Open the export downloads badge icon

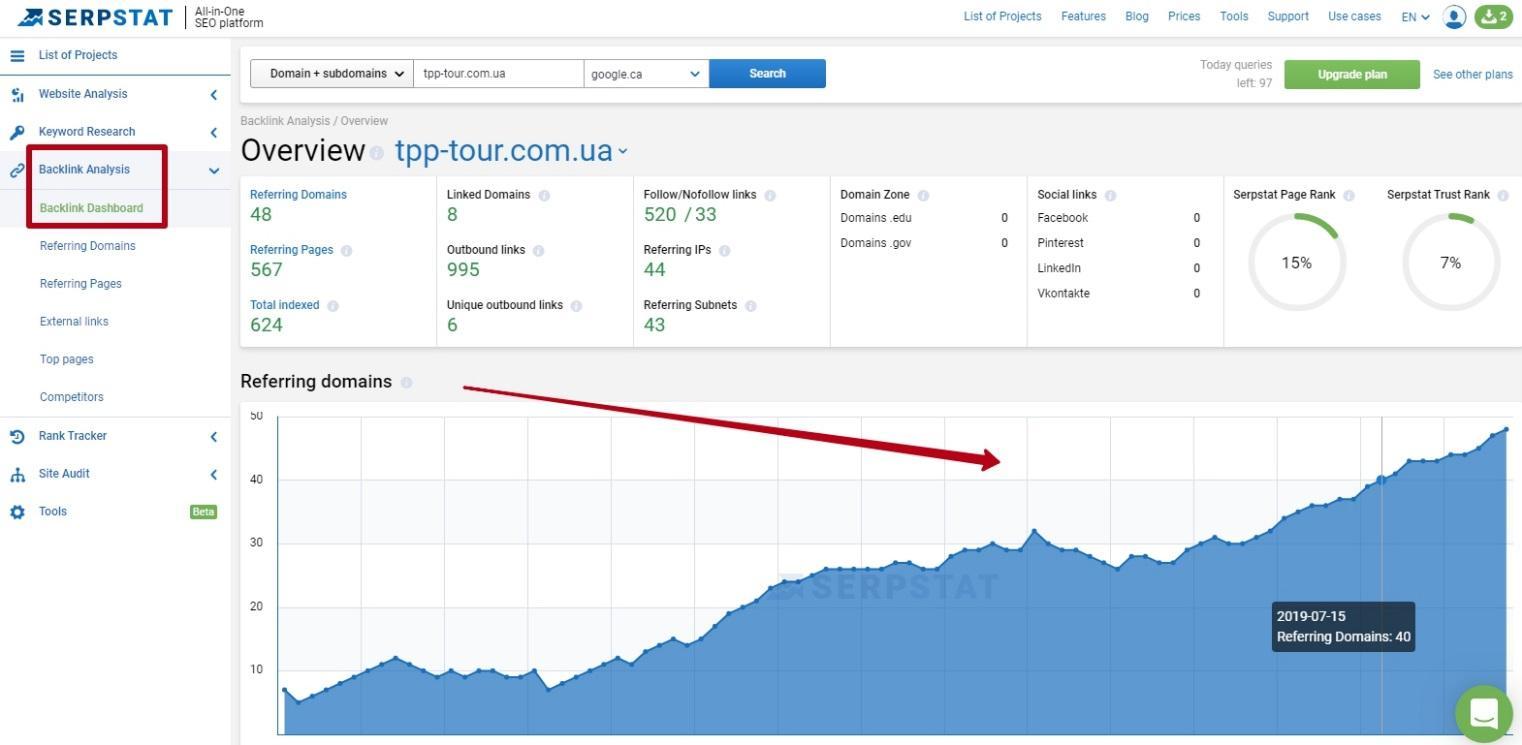tap(1493, 16)
